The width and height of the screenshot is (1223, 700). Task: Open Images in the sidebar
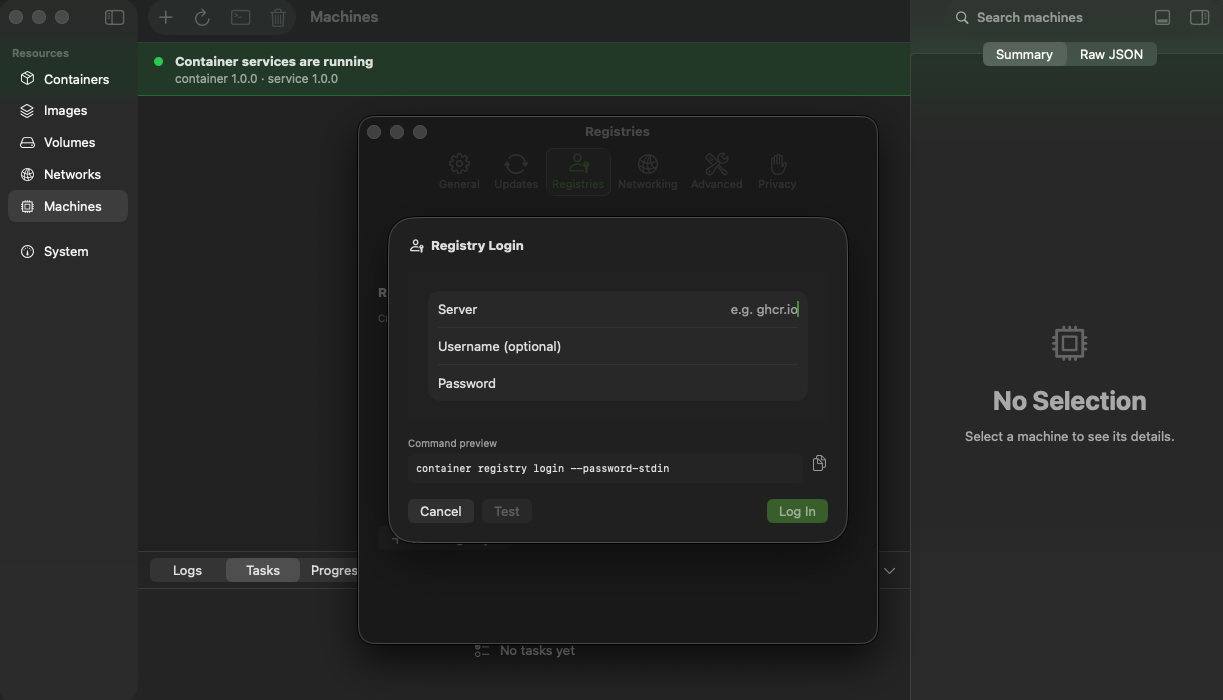[x=68, y=110]
